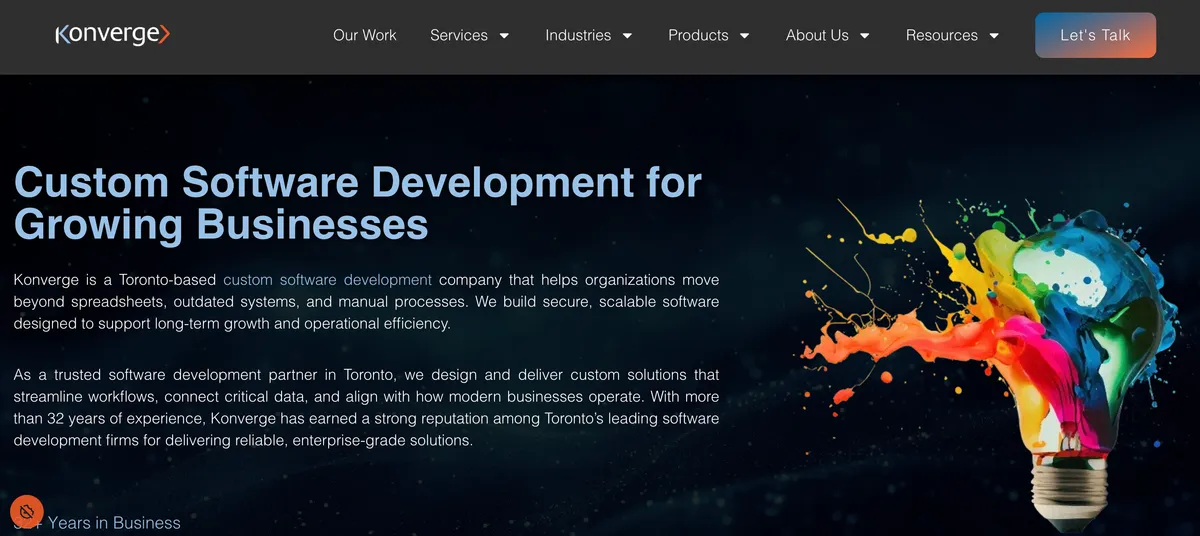Open the Products menu item
This screenshot has width=1200, height=536.
[x=698, y=35]
